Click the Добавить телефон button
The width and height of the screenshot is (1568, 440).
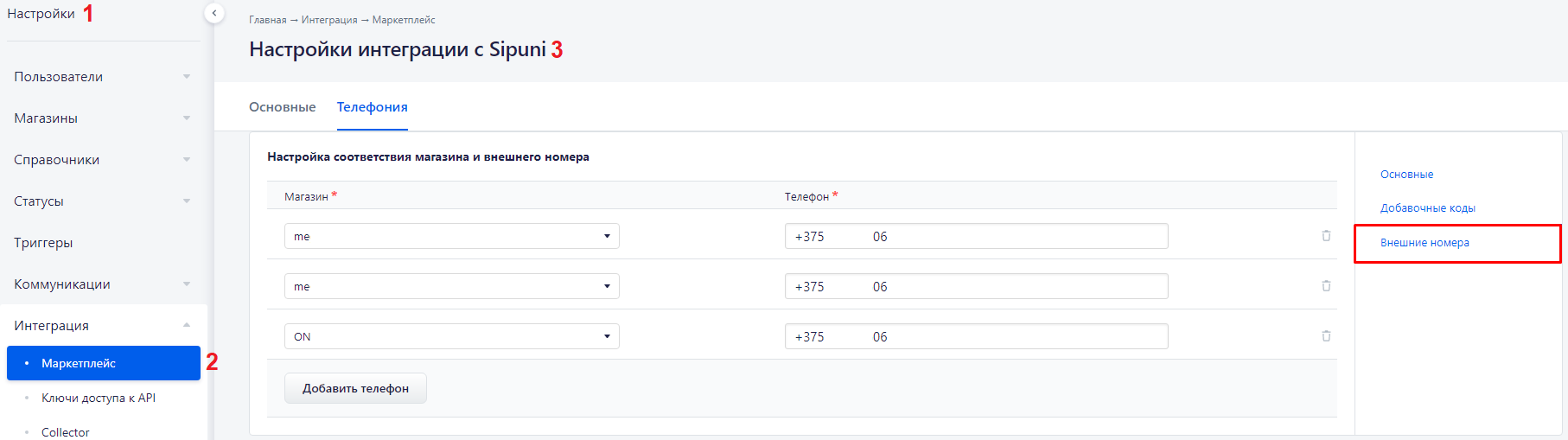pos(355,388)
